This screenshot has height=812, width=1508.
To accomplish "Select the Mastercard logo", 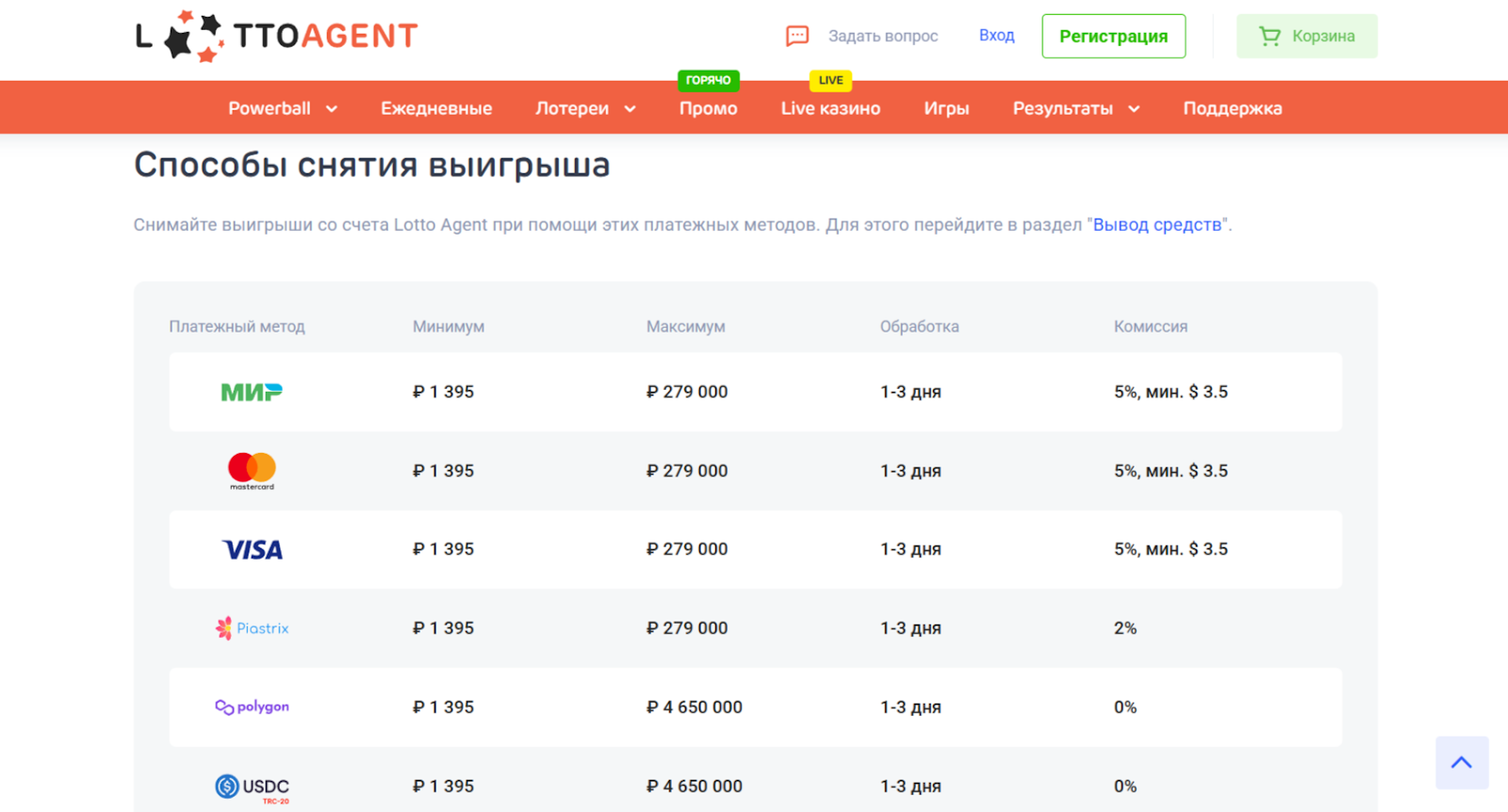I will tap(252, 470).
